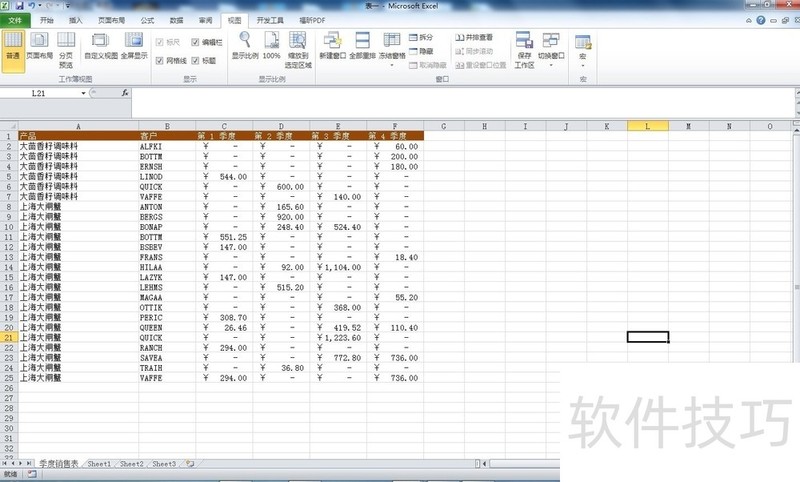Open 自定义视图 custom views
Image resolution: width=800 pixels, height=482 pixels.
coord(101,46)
